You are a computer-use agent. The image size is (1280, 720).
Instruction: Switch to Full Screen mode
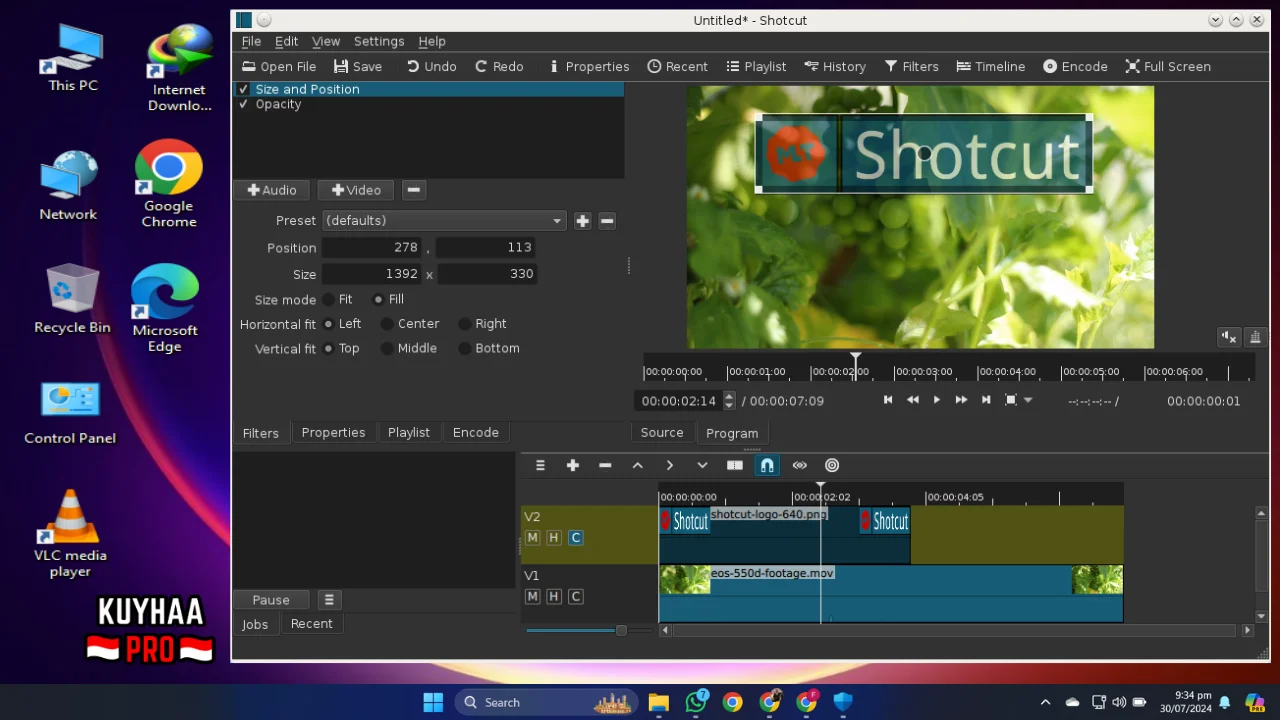(1167, 66)
